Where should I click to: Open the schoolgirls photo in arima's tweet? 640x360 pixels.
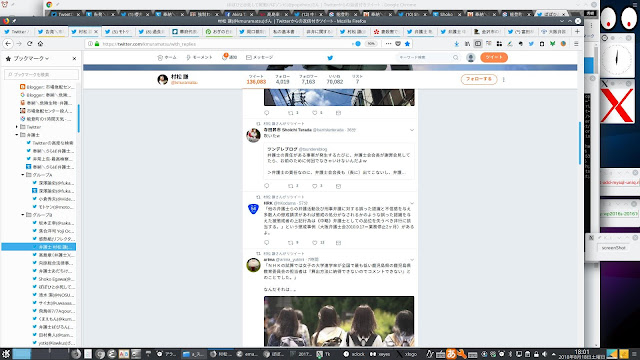pyautogui.click(x=339, y=322)
